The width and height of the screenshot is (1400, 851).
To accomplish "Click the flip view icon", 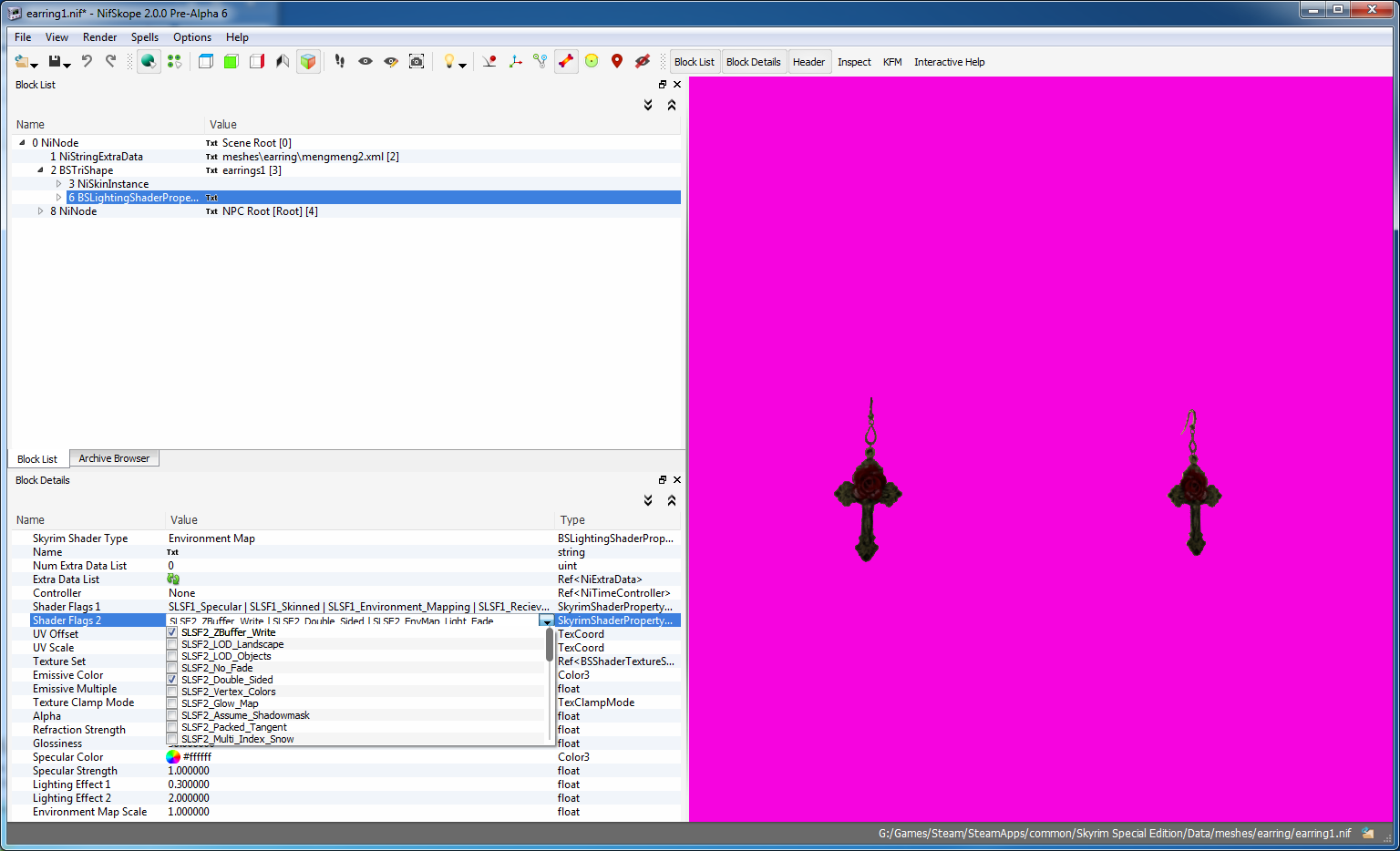I will pos(283,61).
